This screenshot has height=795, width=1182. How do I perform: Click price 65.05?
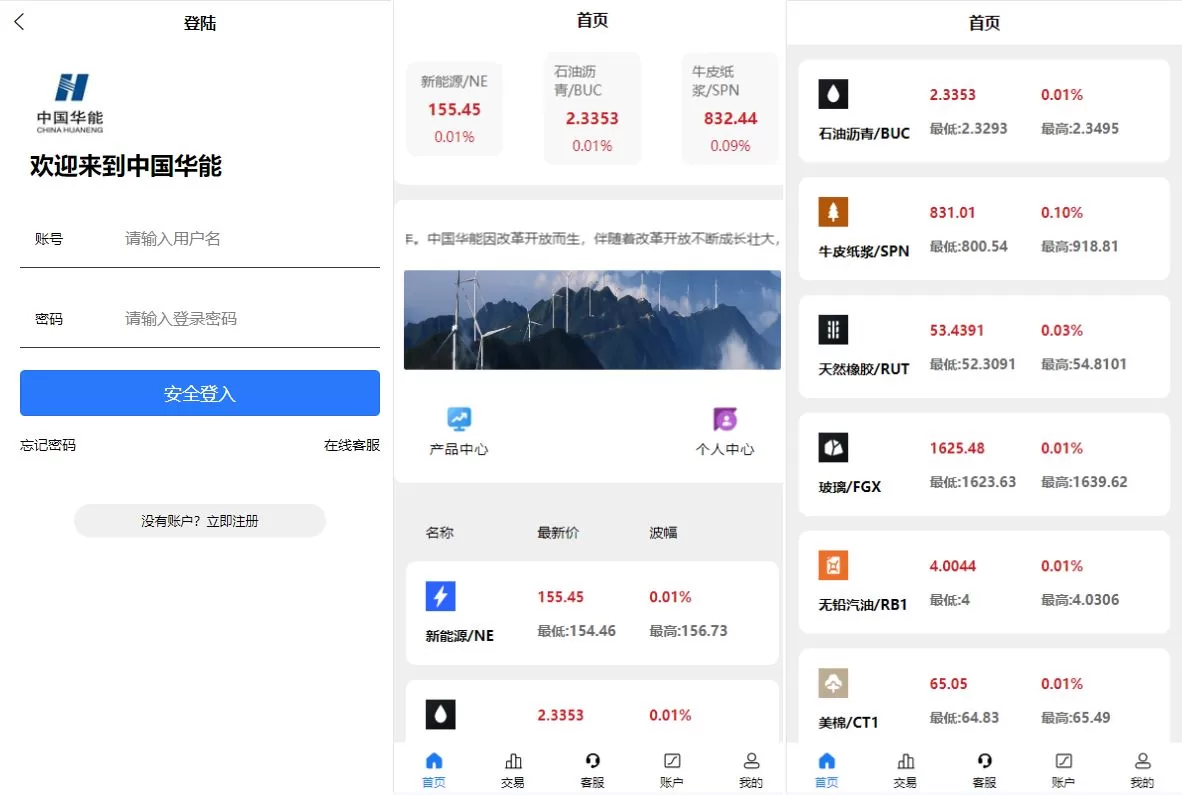[x=948, y=683]
